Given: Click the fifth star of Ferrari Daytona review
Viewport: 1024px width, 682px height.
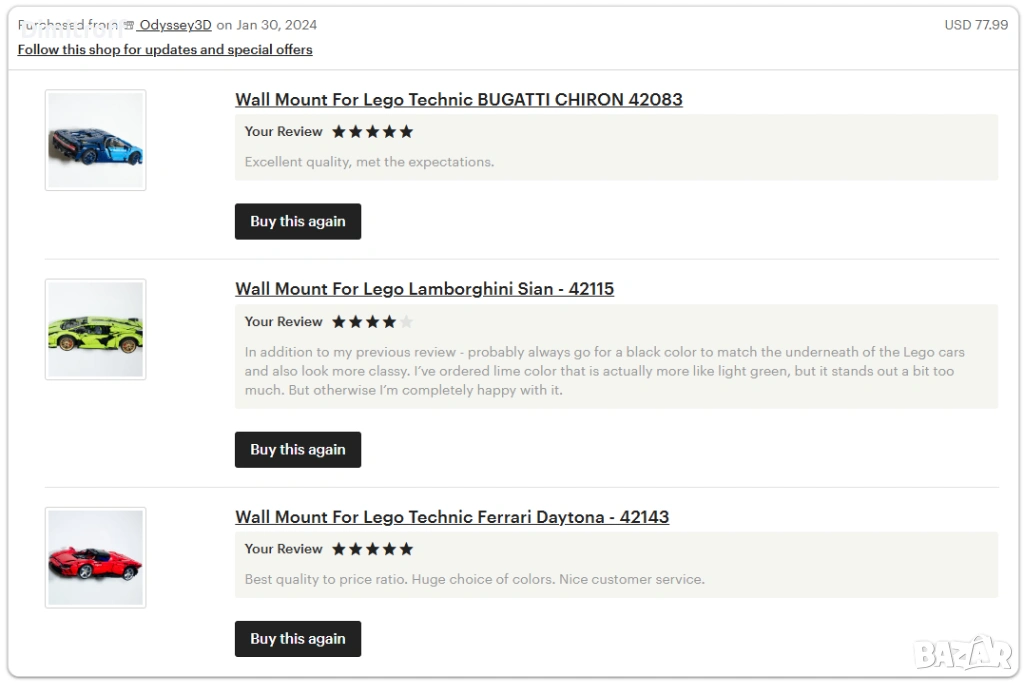Looking at the screenshot, I should point(406,549).
